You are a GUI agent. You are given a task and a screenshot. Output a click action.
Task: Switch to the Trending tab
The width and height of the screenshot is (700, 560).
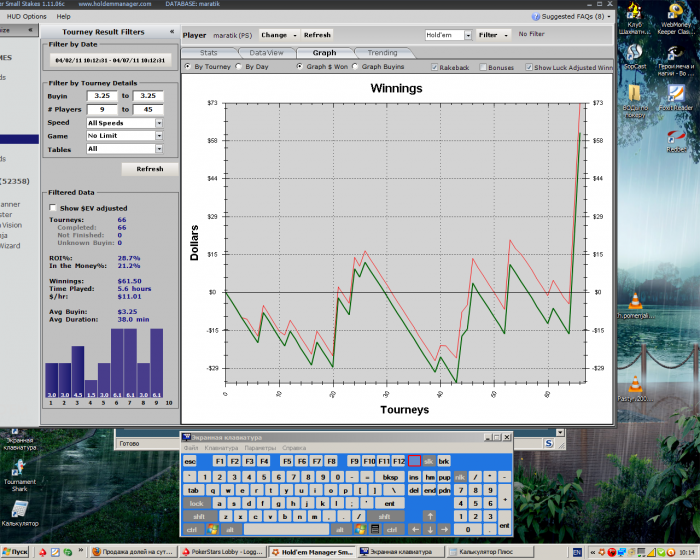381,52
